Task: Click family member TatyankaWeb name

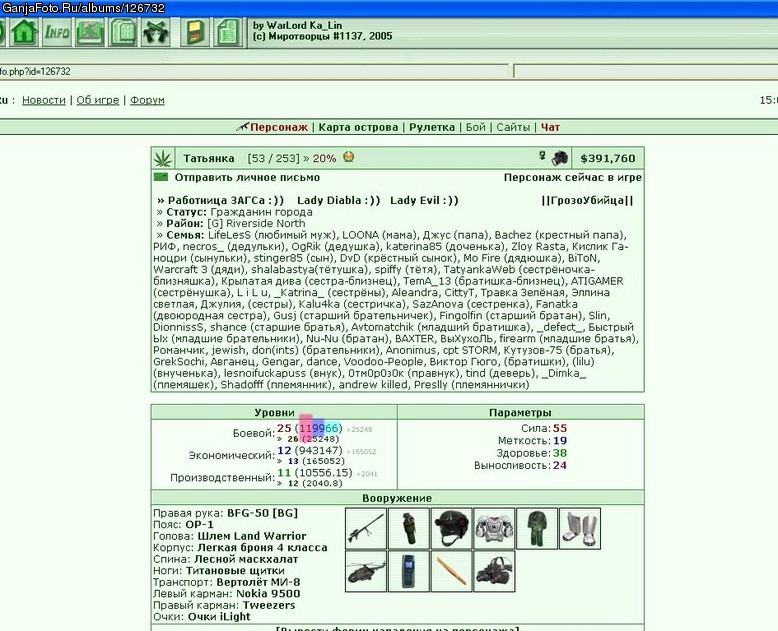Action: tap(477, 269)
